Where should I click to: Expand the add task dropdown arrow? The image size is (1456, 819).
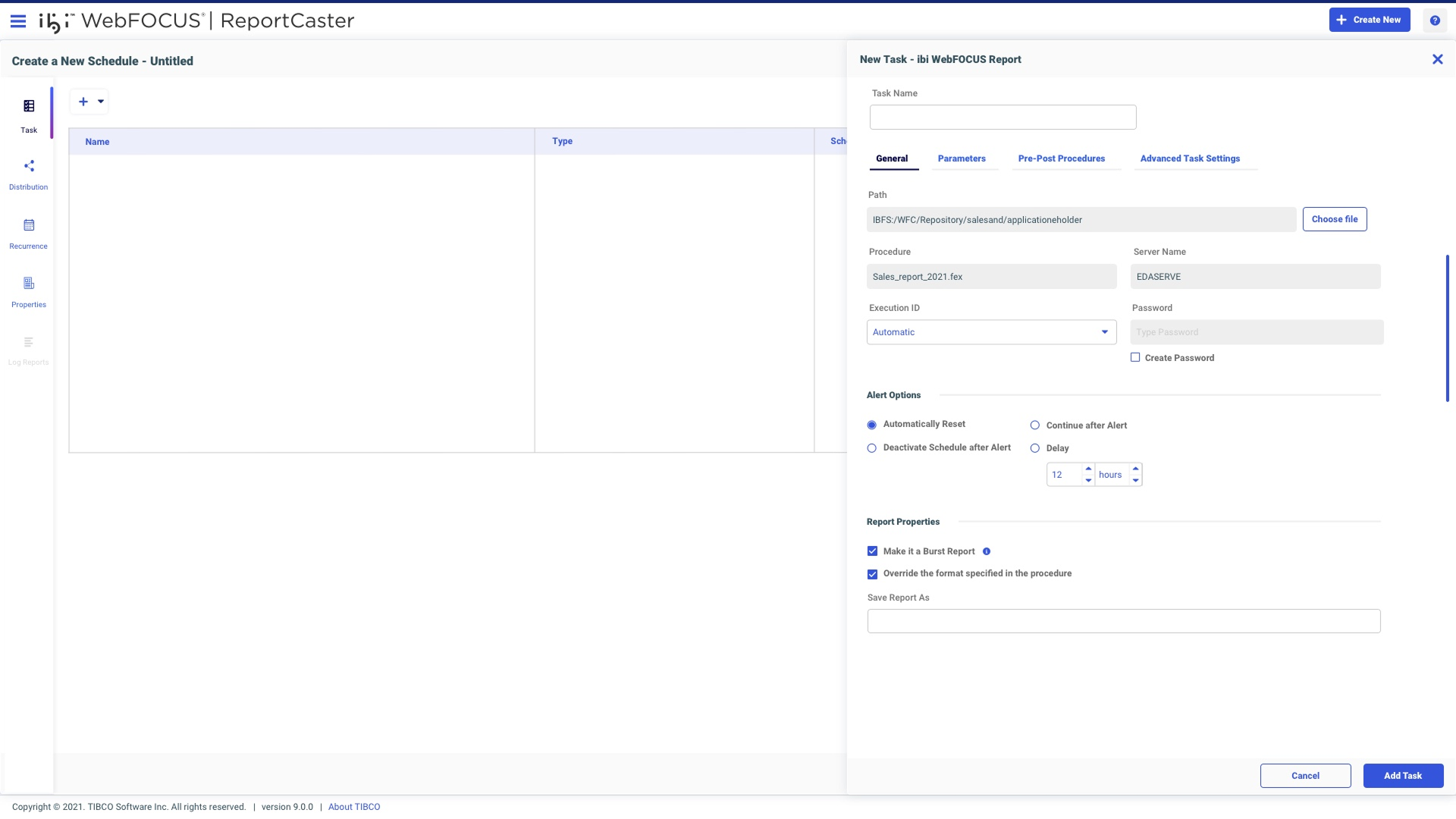(101, 102)
